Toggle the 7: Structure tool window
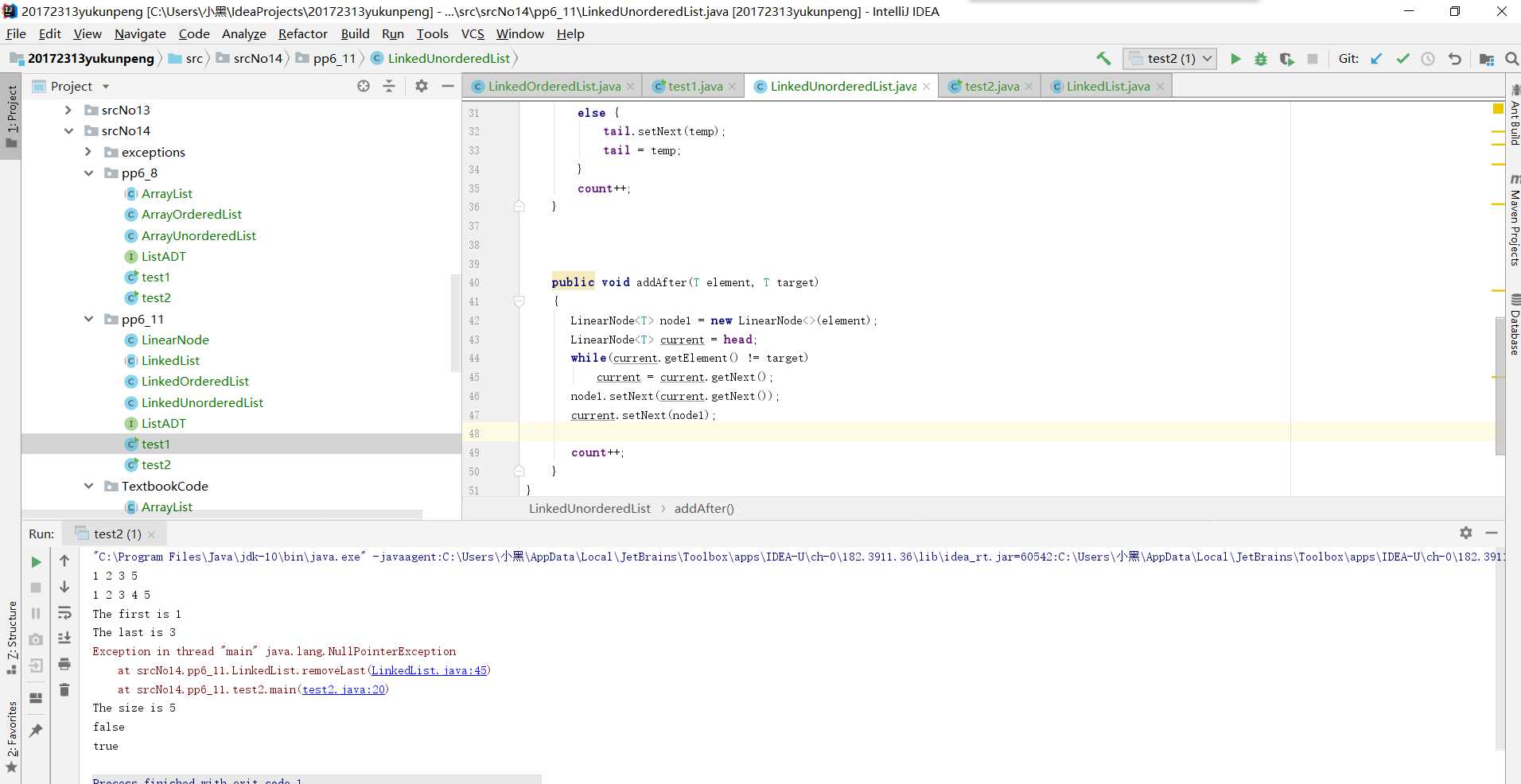This screenshot has width=1521, height=784. click(x=11, y=638)
